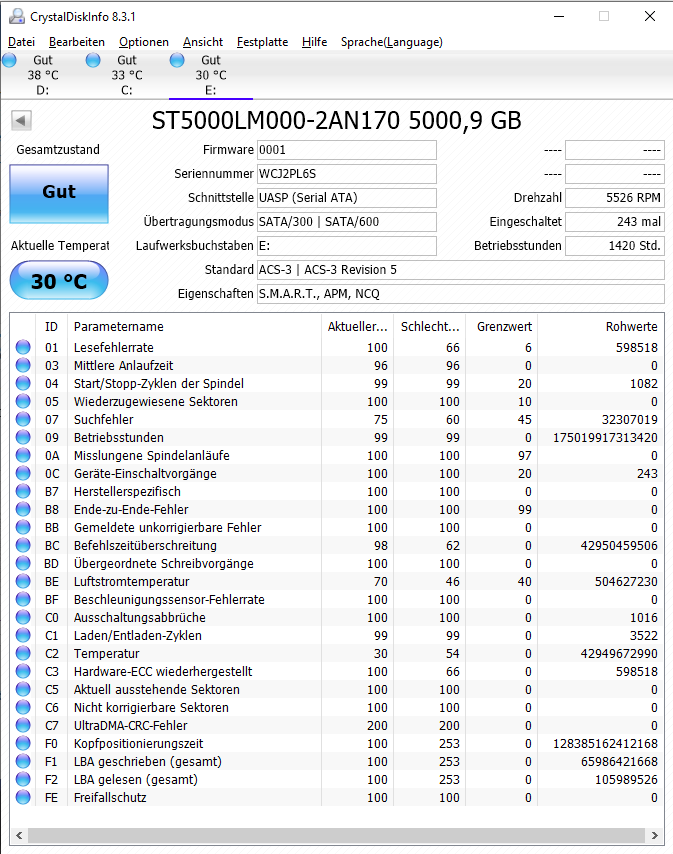The height and width of the screenshot is (854, 673).
Task: Click the Gut health status button
Action: tap(59, 194)
